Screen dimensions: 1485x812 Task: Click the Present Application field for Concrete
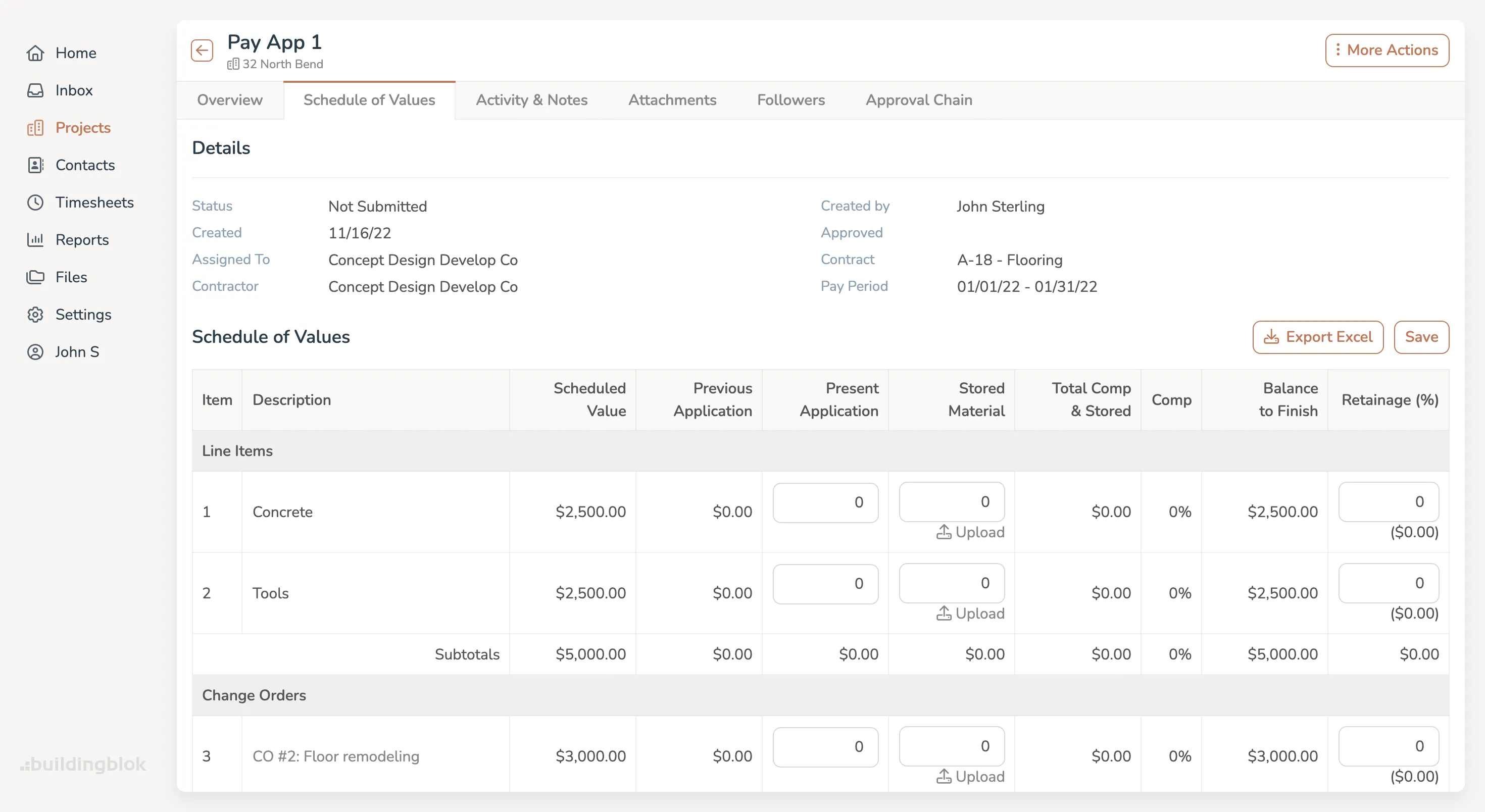point(825,502)
